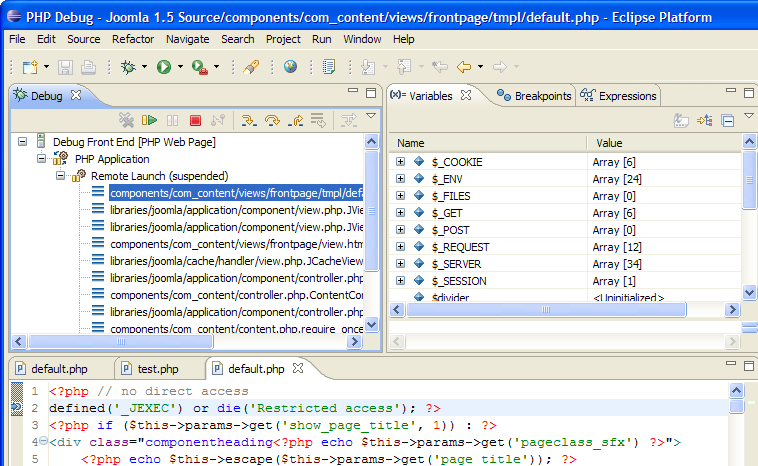
Task: Open the New file dropdown arrow
Action: 46,67
